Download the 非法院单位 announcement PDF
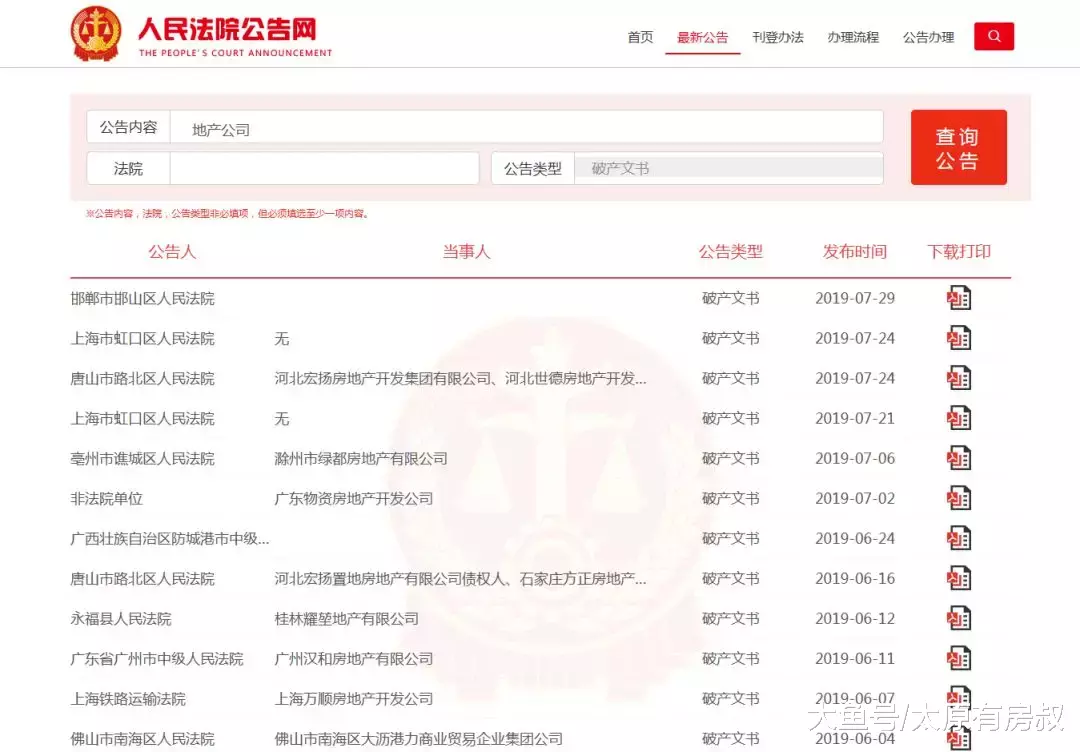Viewport: 1080px width, 752px height. (958, 497)
